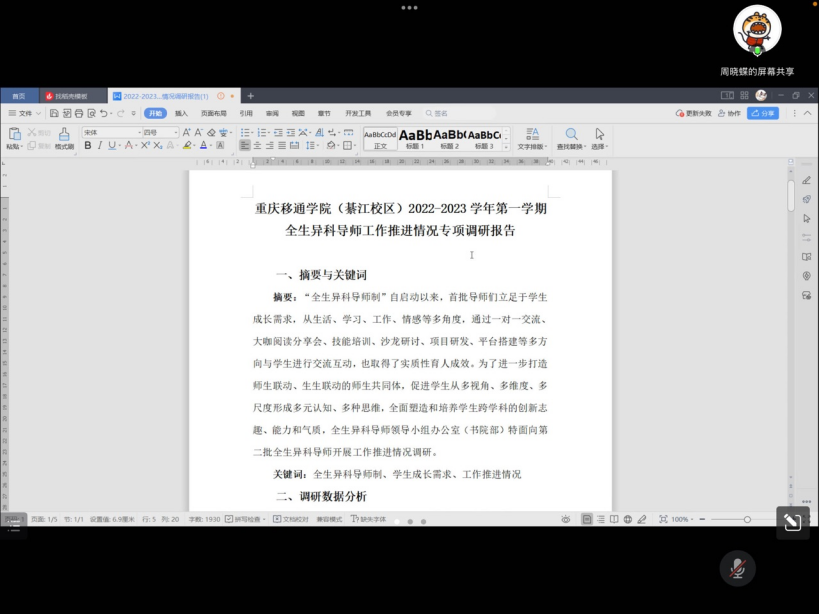Toggle spell check (拼写检查) in status bar
This screenshot has height=614, width=819.
(247, 520)
